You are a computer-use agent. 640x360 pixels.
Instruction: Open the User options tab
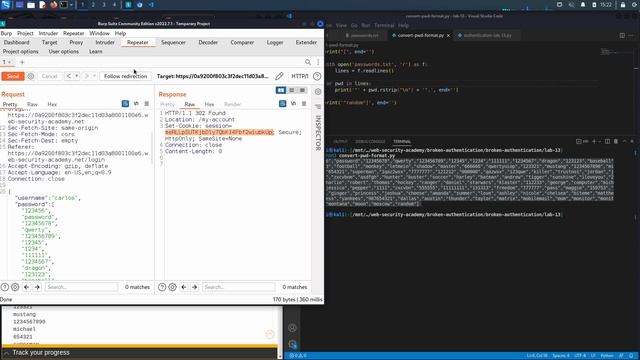tap(64, 52)
